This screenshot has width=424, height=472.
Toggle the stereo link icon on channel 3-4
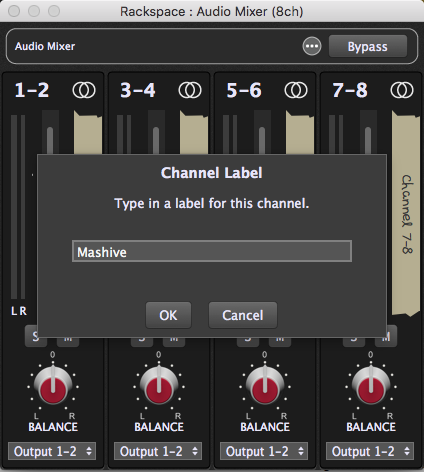click(x=190, y=90)
